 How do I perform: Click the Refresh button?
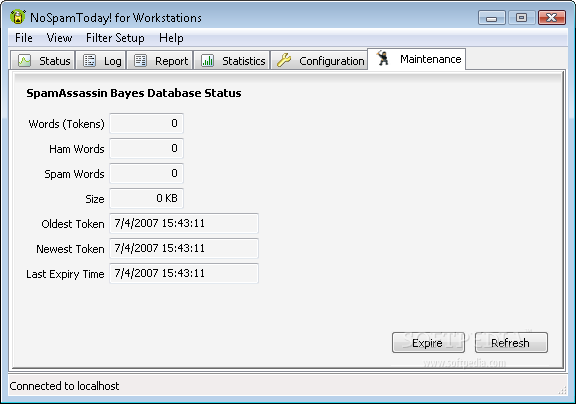511,343
